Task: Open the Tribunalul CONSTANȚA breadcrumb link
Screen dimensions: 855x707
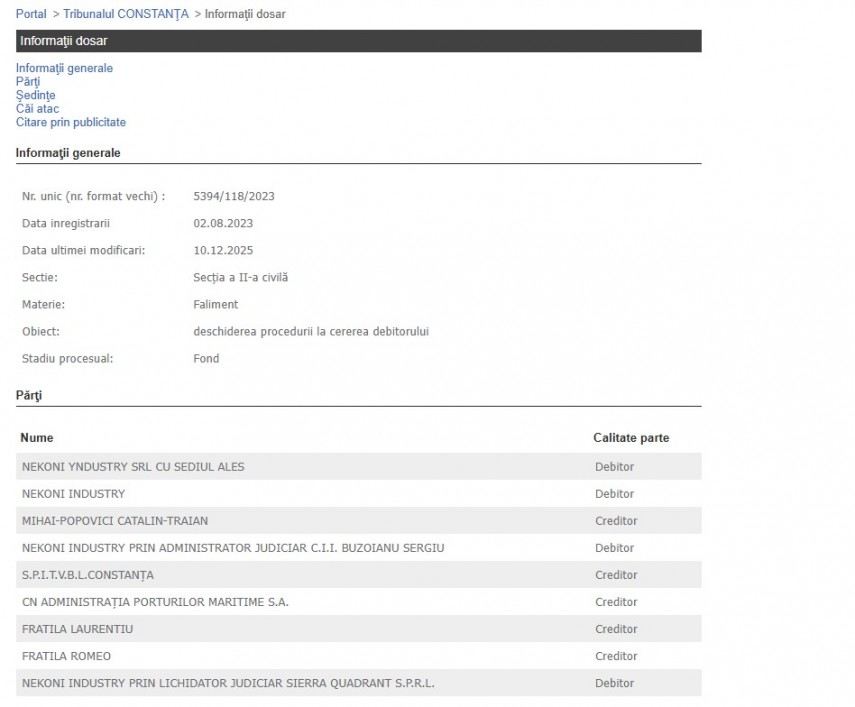Action: tap(125, 14)
